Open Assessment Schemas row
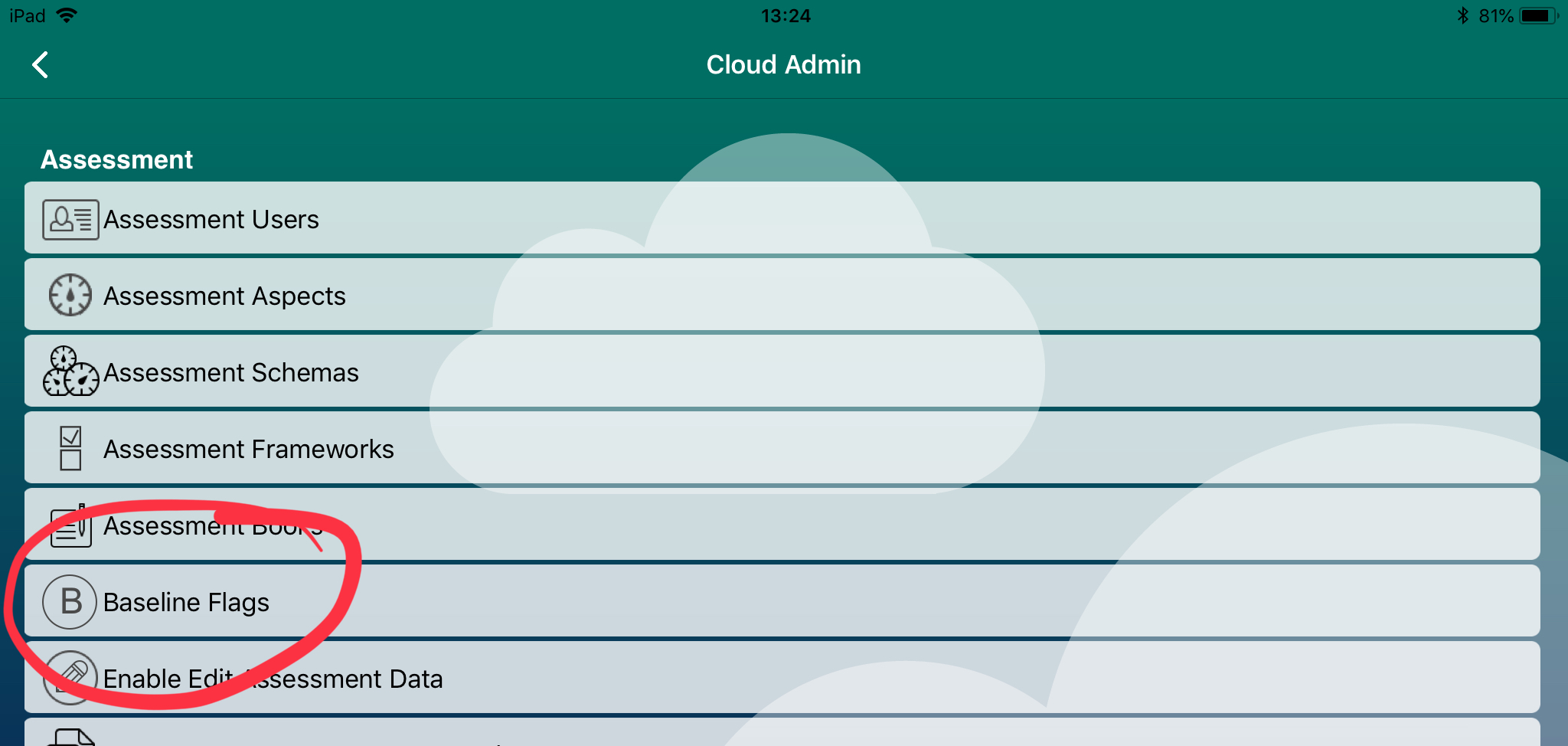The height and width of the screenshot is (746, 1568). [x=782, y=371]
